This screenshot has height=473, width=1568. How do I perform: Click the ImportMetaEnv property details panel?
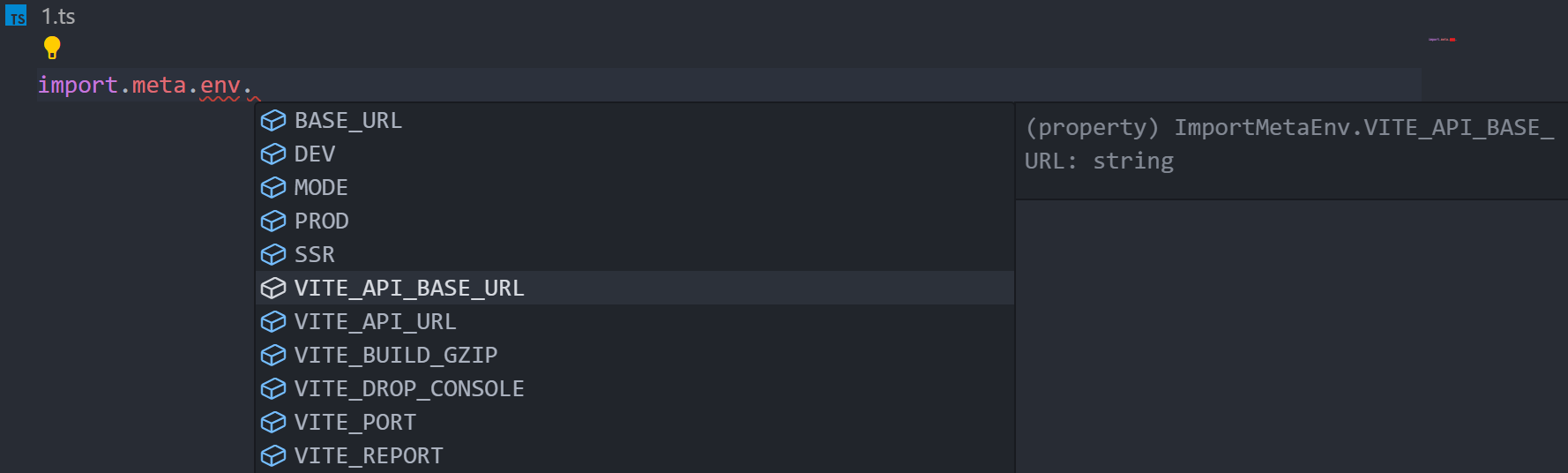click(1291, 145)
